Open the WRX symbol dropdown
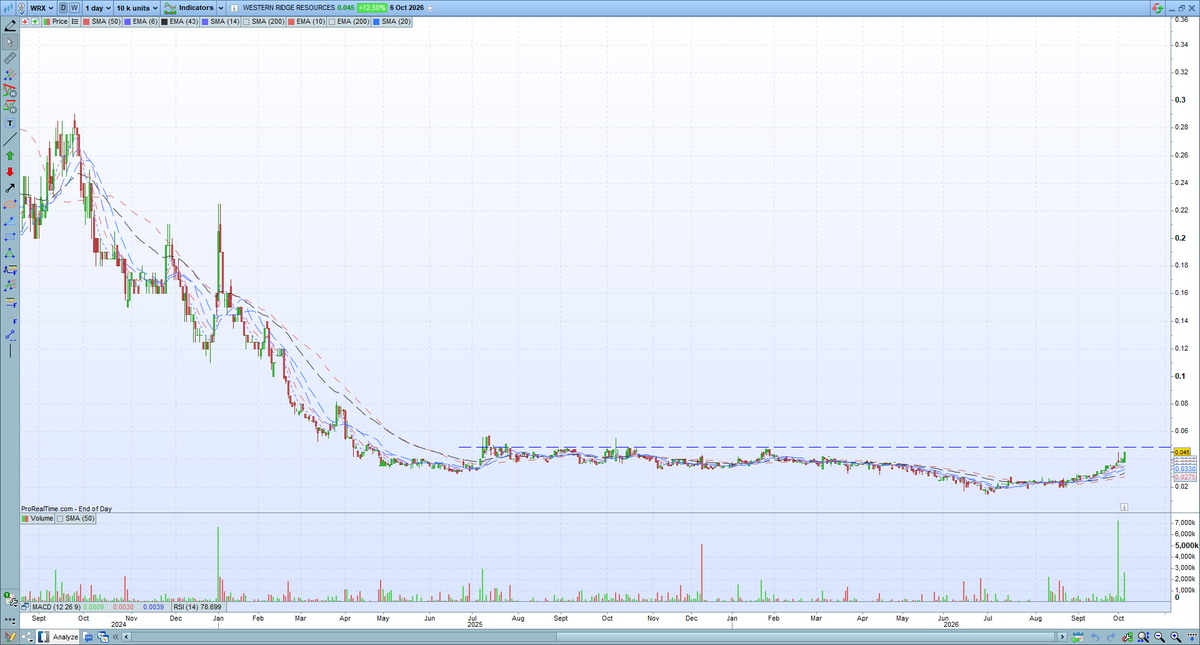The height and width of the screenshot is (645, 1200). pos(41,8)
